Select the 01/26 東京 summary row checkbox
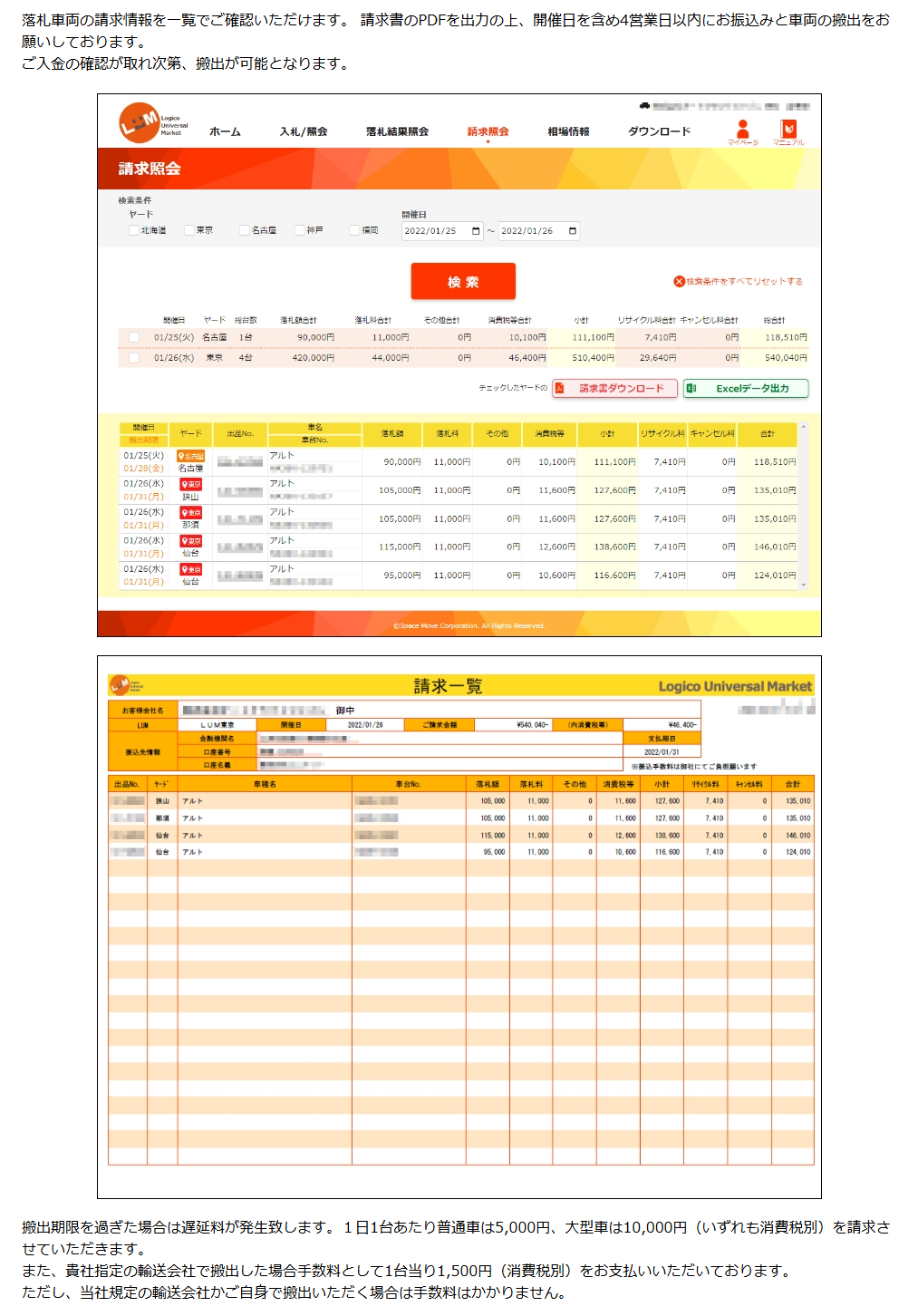 [x=134, y=358]
